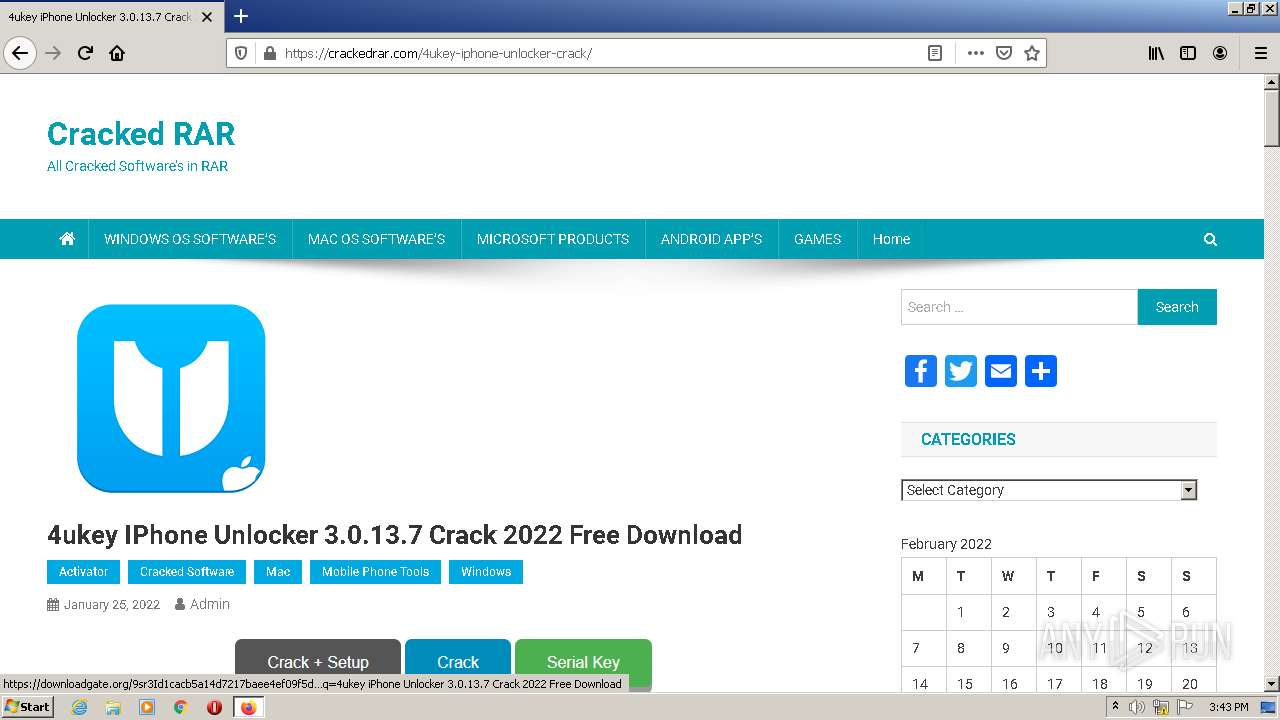The image size is (1280, 720).
Task: Open a new browser tab
Action: 241,16
